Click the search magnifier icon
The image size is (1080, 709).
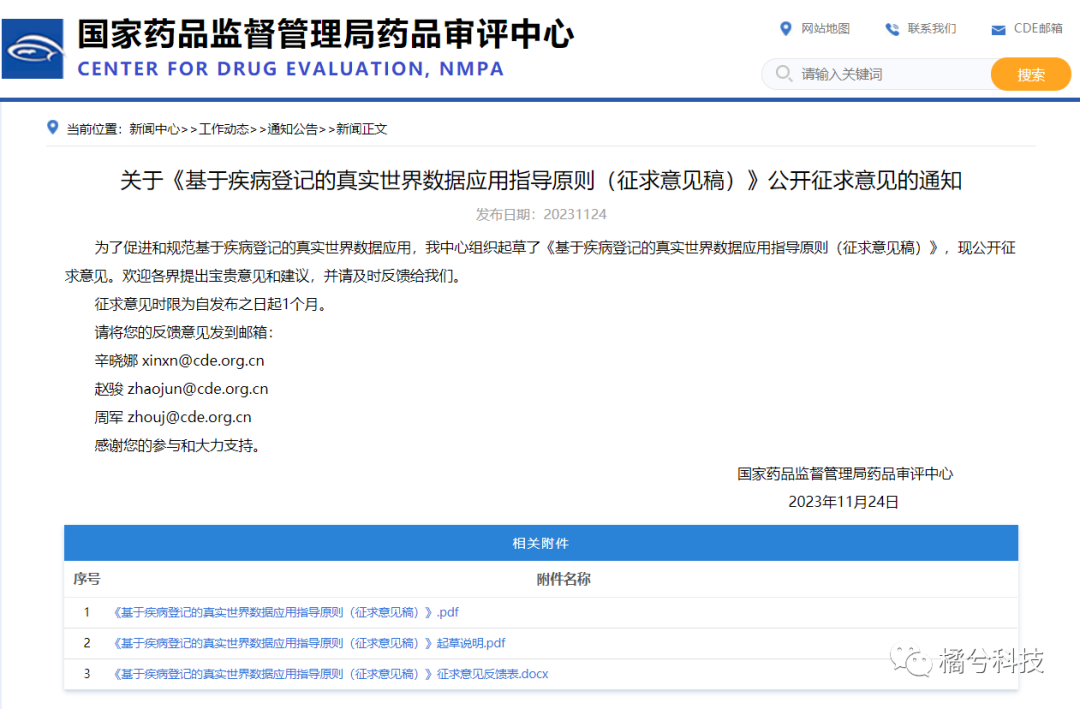[783, 73]
